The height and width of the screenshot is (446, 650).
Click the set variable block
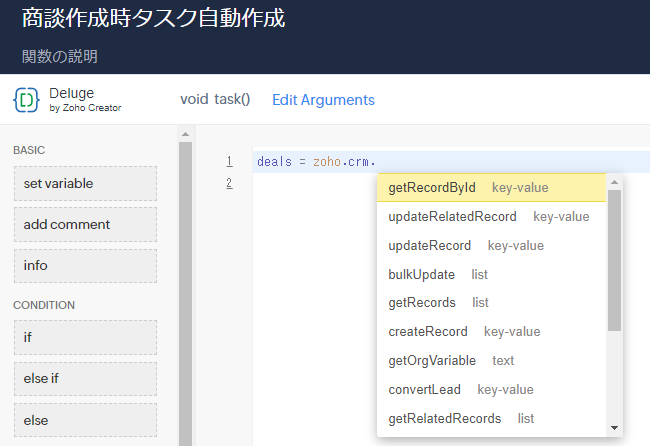point(85,184)
